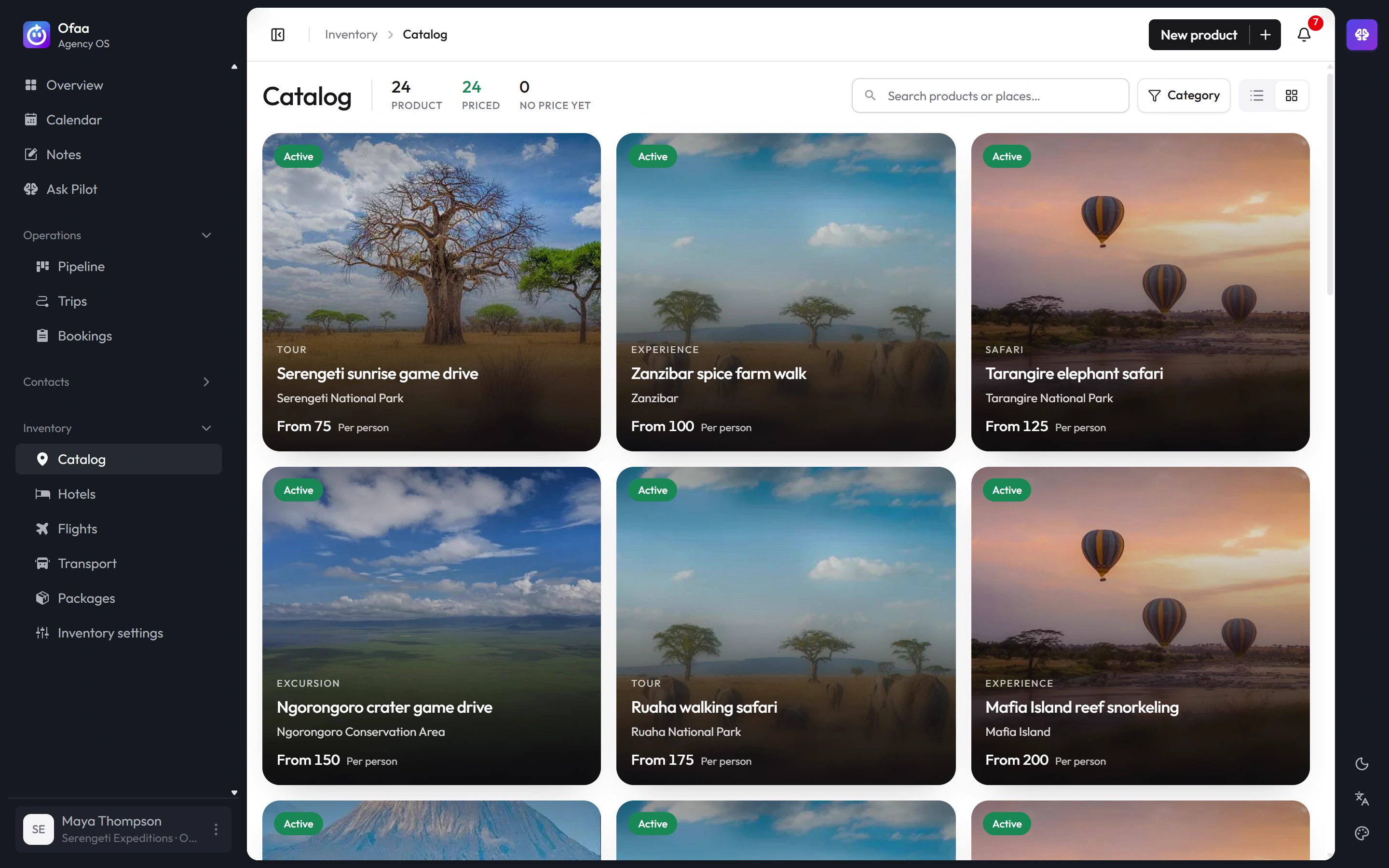This screenshot has width=1389, height=868.
Task: Open Maya Thompson's three-dot menu
Action: tap(216, 829)
